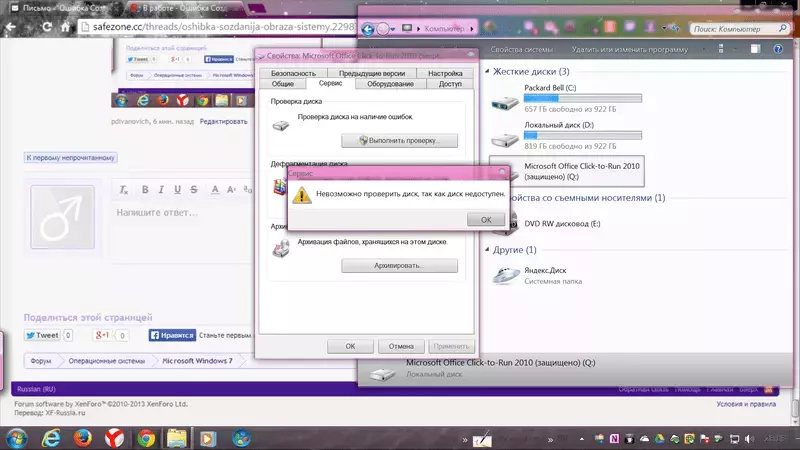Select Microsoft Office Click-to-Run 2010 (Q:) drive
This screenshot has width=800, height=450.
pos(567,171)
